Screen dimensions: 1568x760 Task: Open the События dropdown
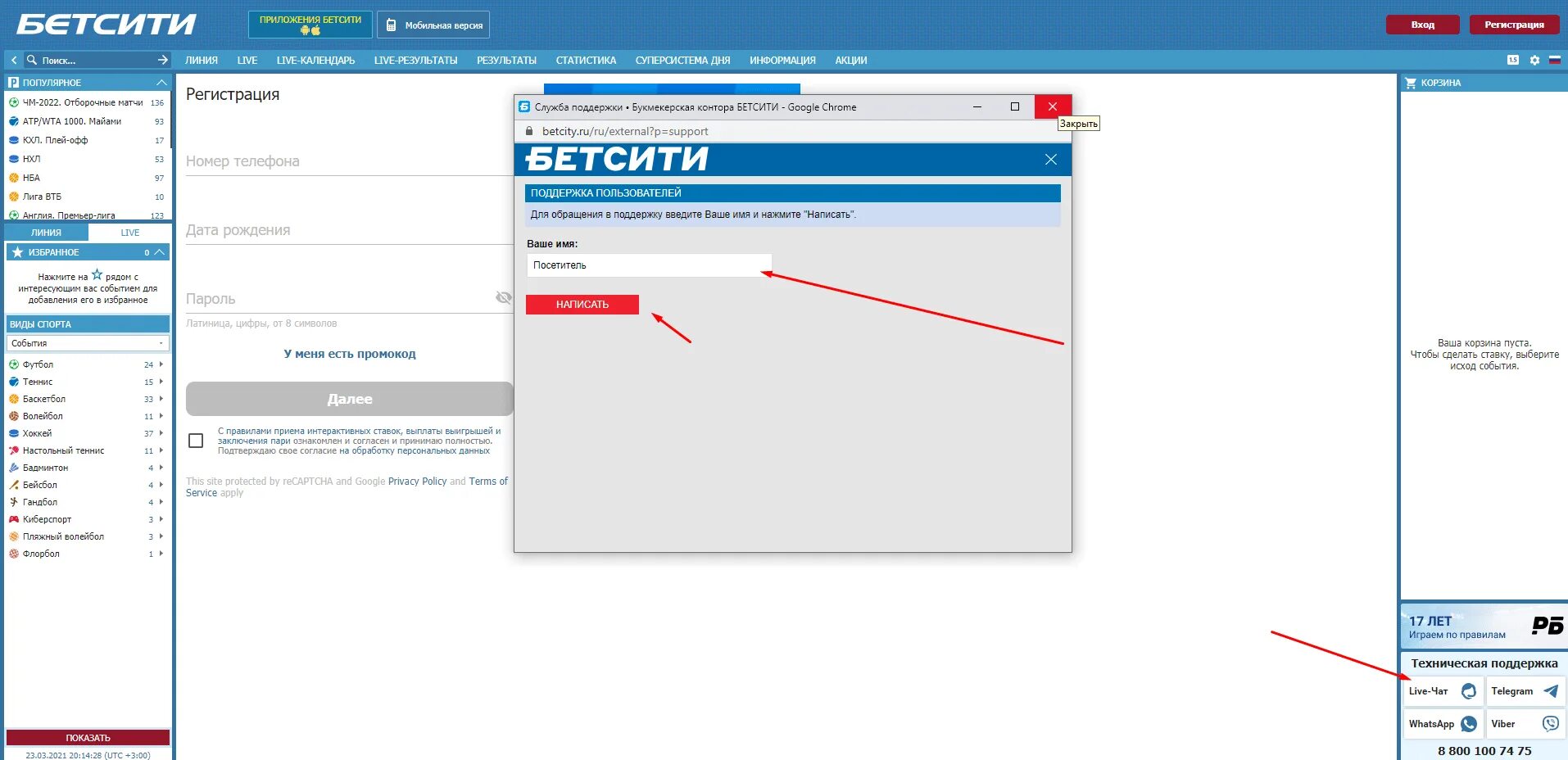click(x=88, y=343)
